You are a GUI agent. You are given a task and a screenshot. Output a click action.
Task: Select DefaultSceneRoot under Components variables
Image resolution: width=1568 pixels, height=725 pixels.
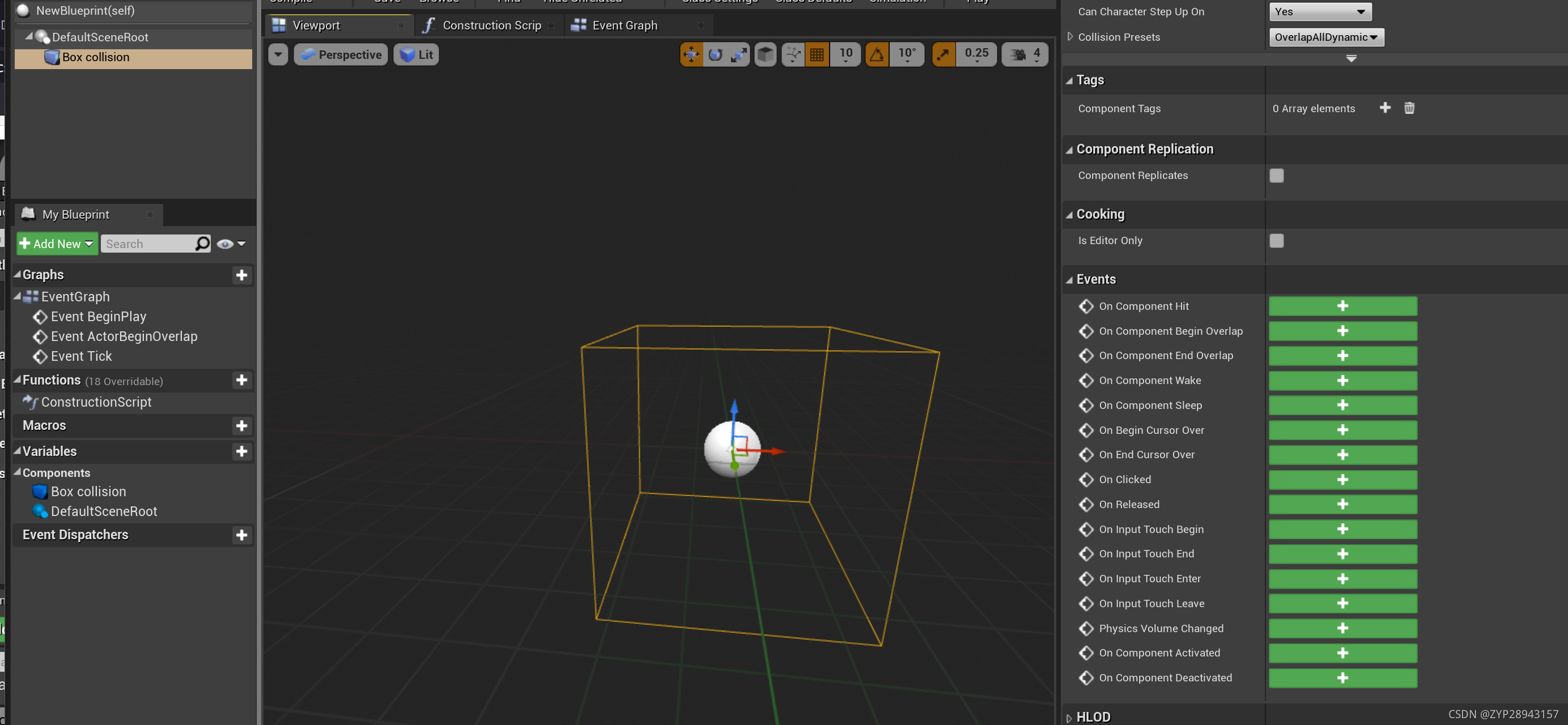tap(104, 511)
